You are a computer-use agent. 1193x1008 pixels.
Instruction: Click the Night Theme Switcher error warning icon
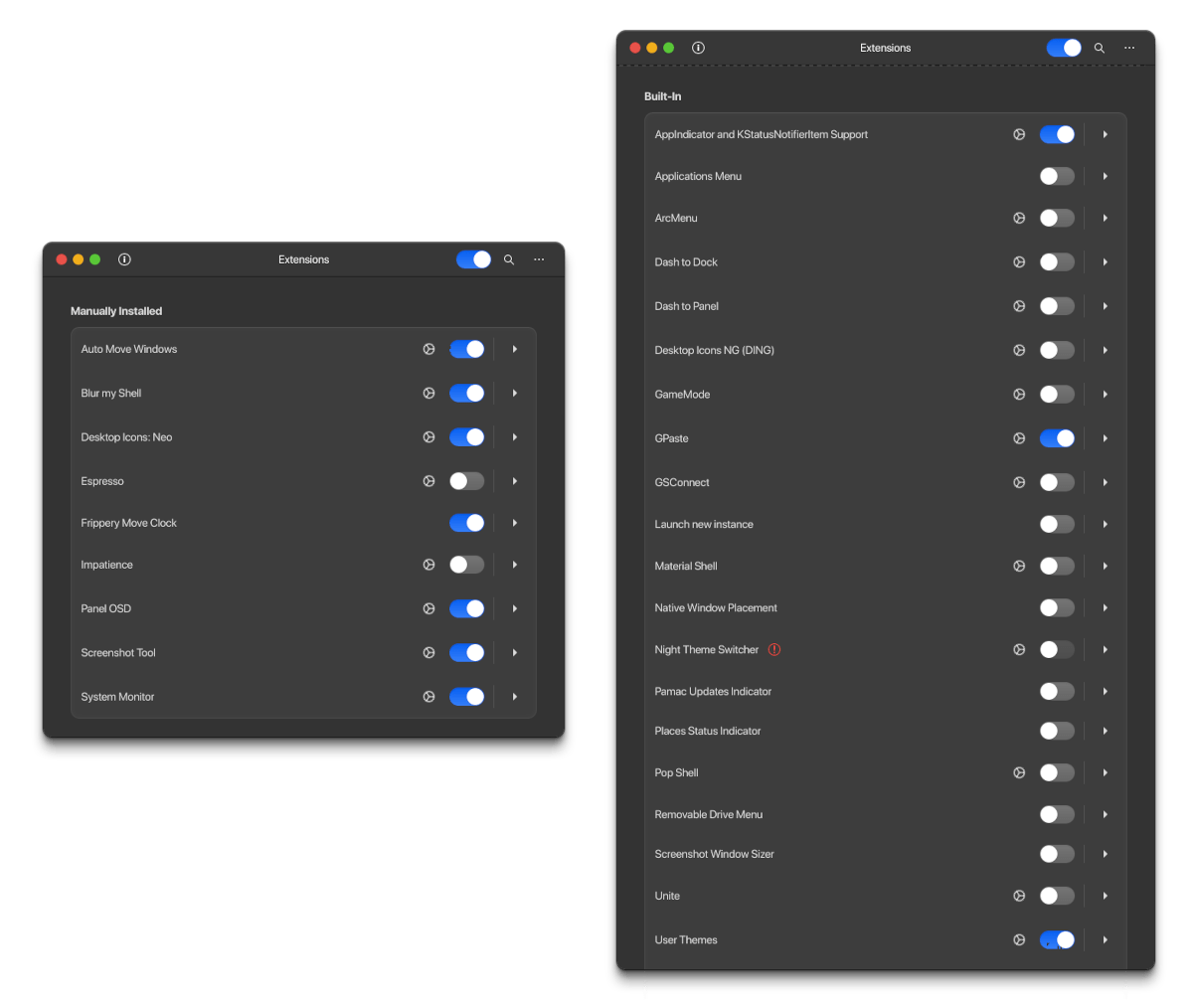tap(774, 649)
